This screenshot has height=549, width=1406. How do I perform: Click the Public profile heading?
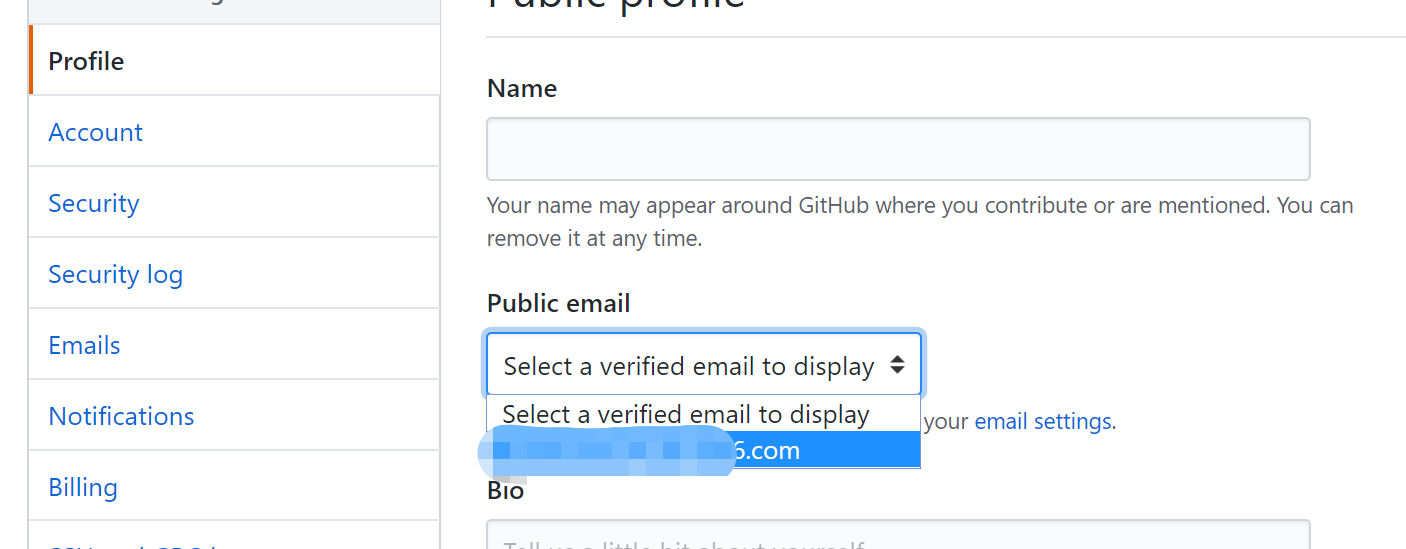(617, 4)
